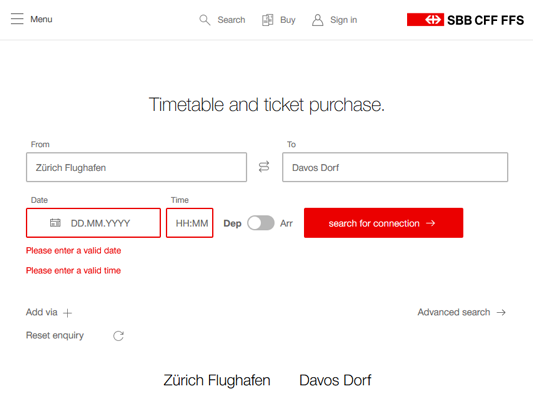Image resolution: width=533 pixels, height=400 pixels.
Task: Click the From field with Zürich Flughafen
Action: [136, 167]
